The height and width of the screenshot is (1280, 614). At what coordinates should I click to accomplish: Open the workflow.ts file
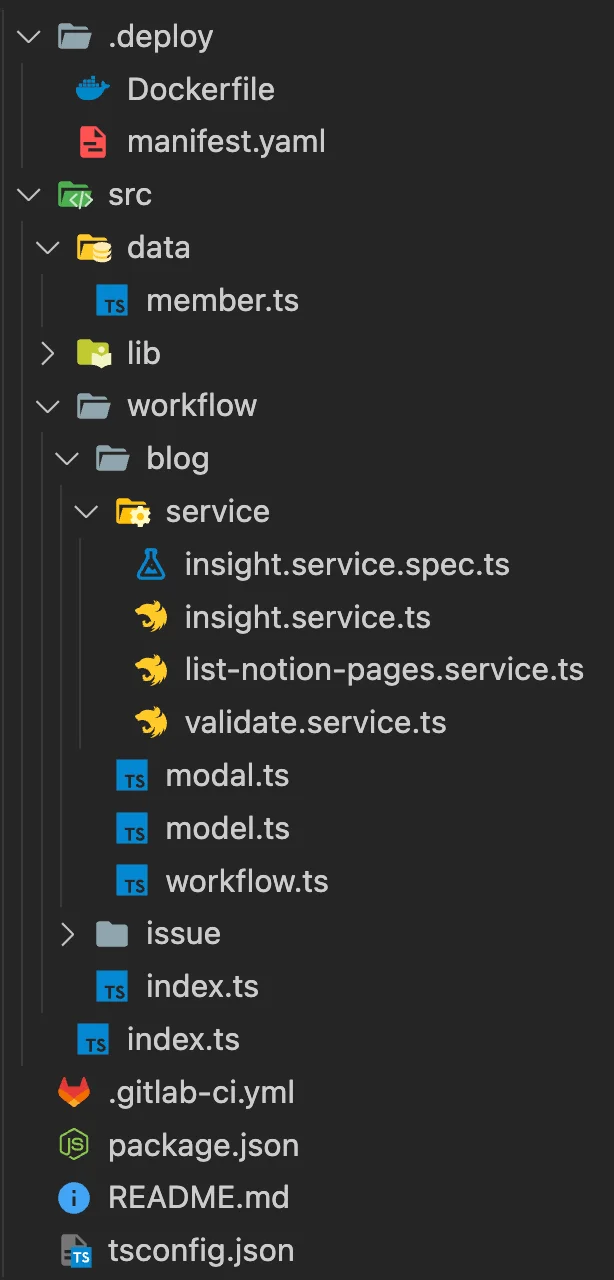pyautogui.click(x=247, y=882)
